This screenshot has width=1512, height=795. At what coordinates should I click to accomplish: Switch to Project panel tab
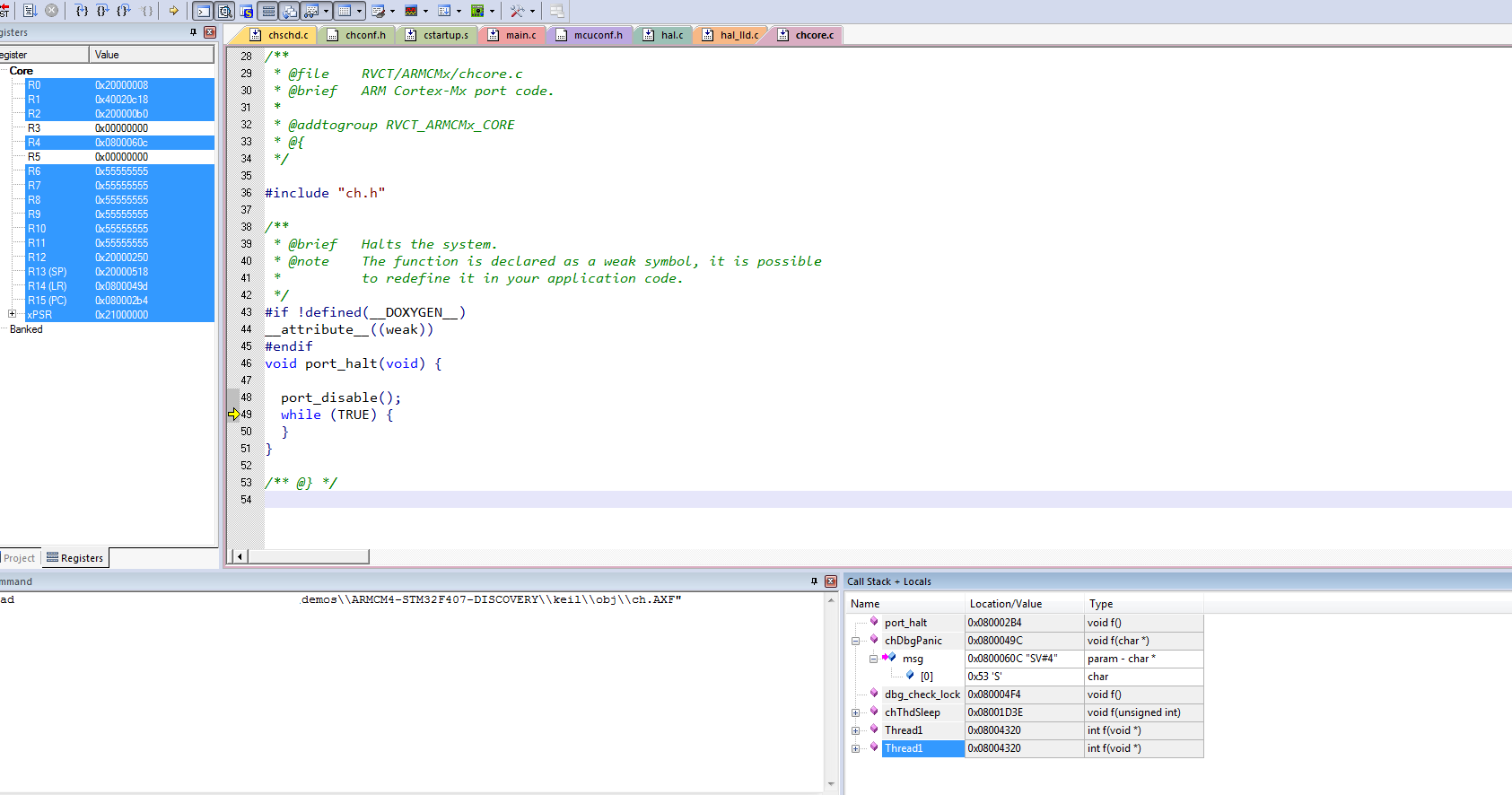coord(19,558)
